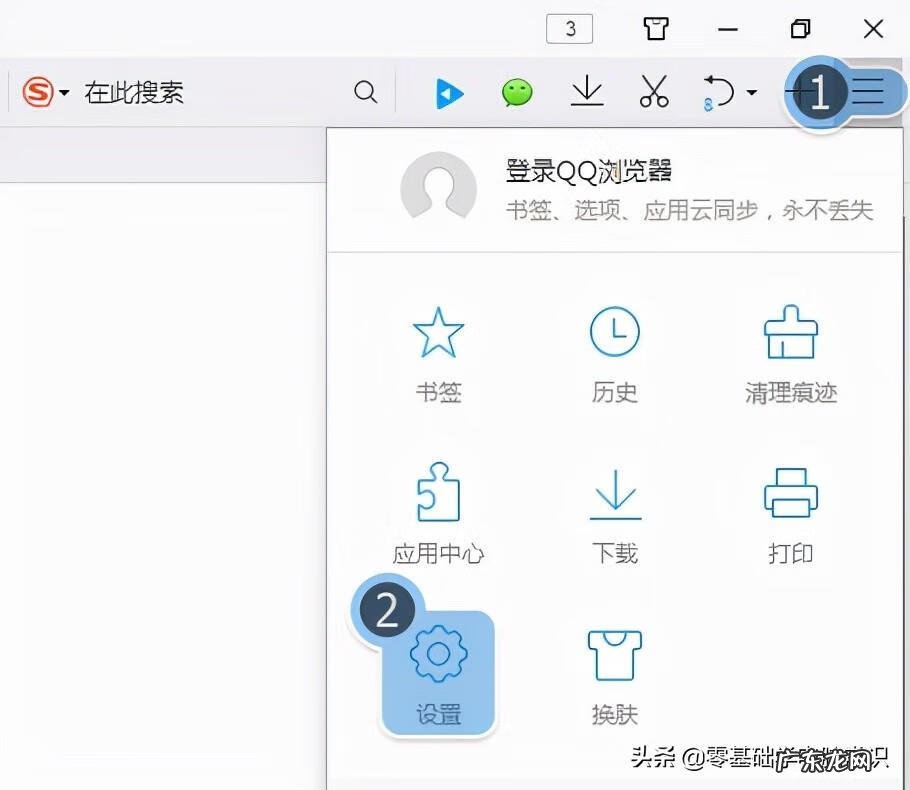
Task: Open 书签 bookmarks from the menu
Action: (x=438, y=355)
